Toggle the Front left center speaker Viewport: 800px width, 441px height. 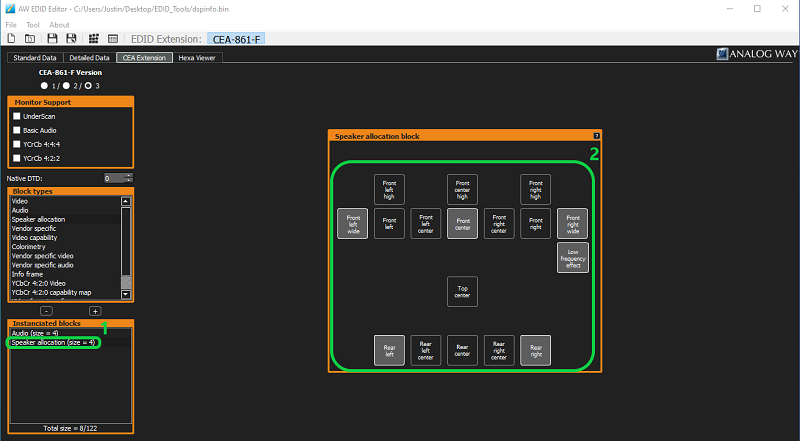426,224
